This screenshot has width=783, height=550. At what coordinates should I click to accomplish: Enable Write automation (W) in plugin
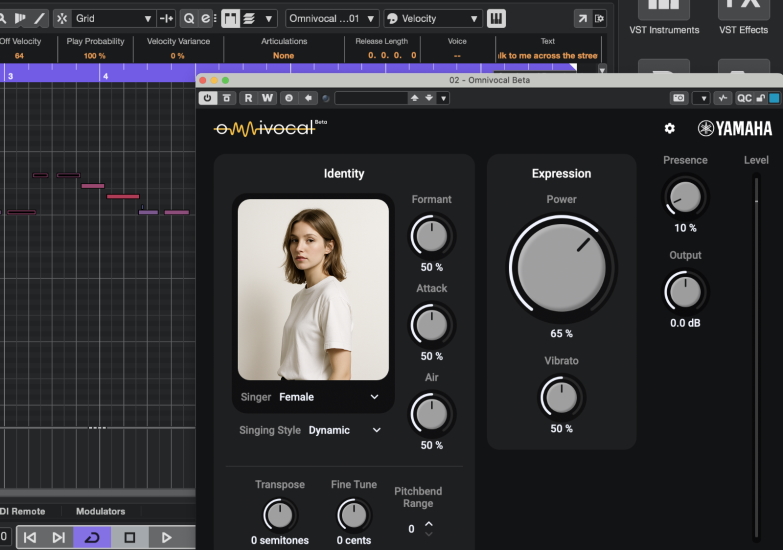click(x=268, y=98)
